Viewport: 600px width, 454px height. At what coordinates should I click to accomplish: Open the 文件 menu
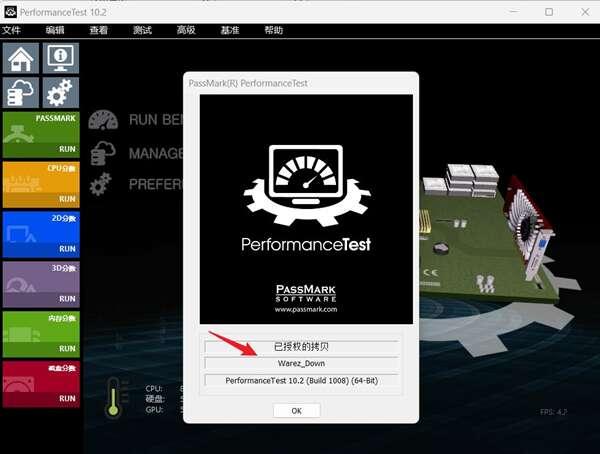[x=11, y=30]
